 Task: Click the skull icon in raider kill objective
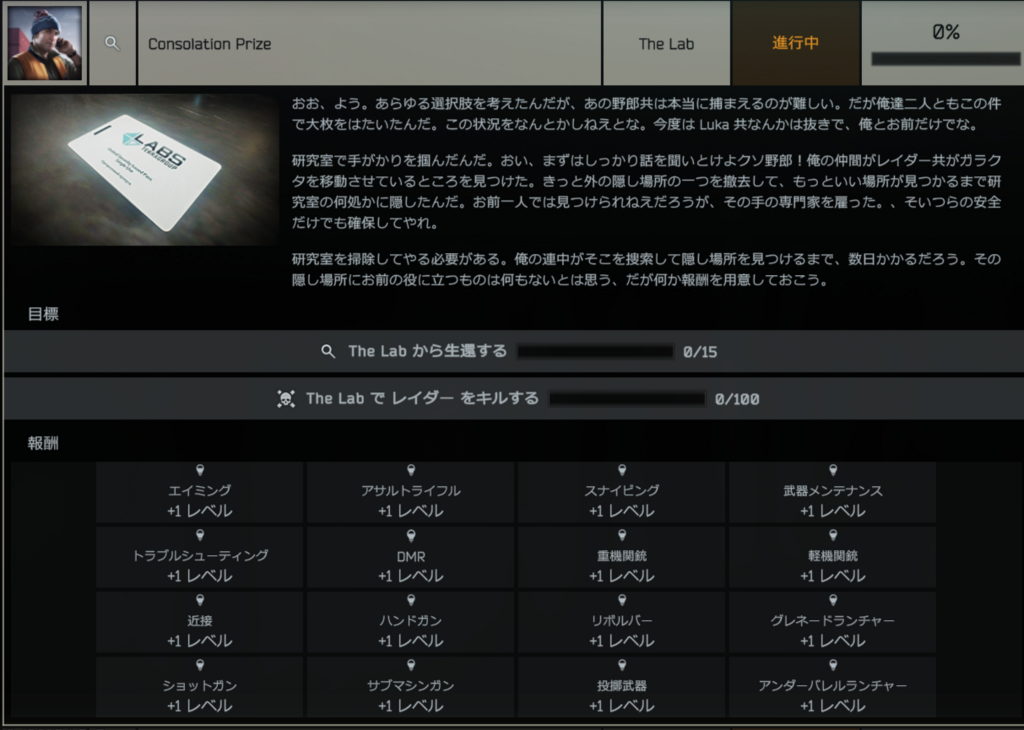286,399
